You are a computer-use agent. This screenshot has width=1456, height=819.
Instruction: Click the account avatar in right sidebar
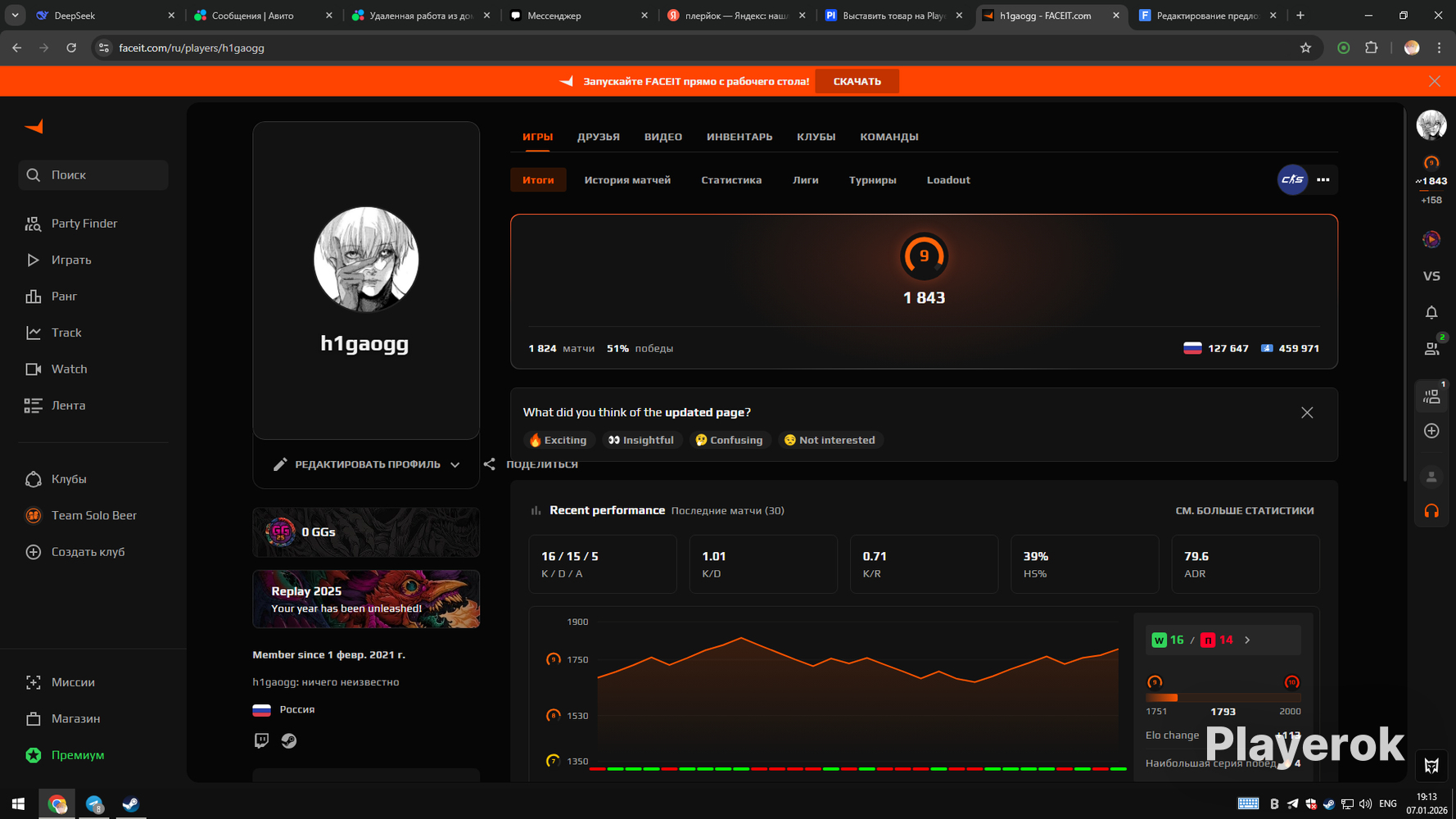point(1431,125)
